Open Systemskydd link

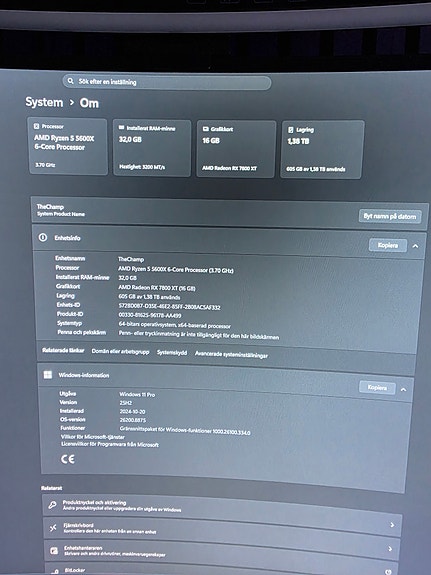172,352
